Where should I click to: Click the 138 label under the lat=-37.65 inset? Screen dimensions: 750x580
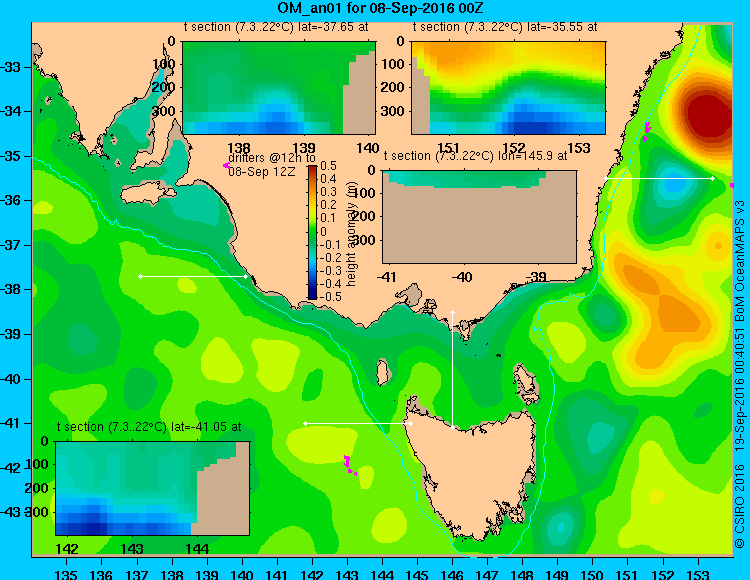pyautogui.click(x=239, y=148)
